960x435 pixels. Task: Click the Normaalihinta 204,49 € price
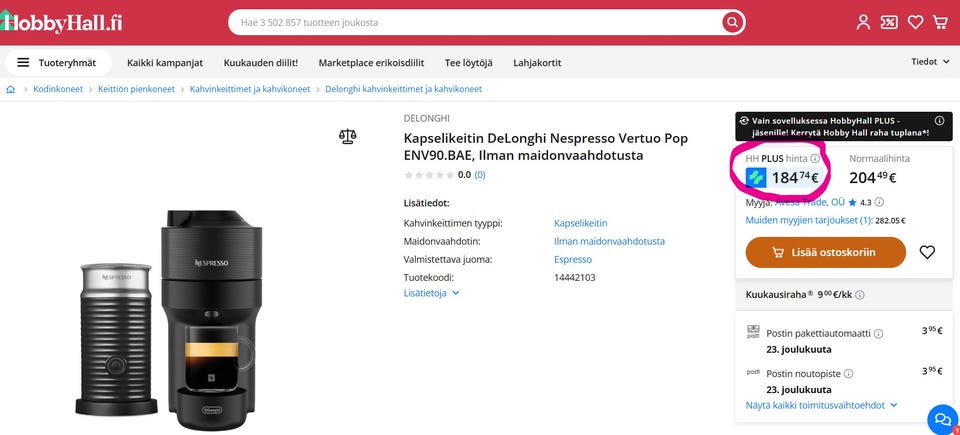point(872,178)
